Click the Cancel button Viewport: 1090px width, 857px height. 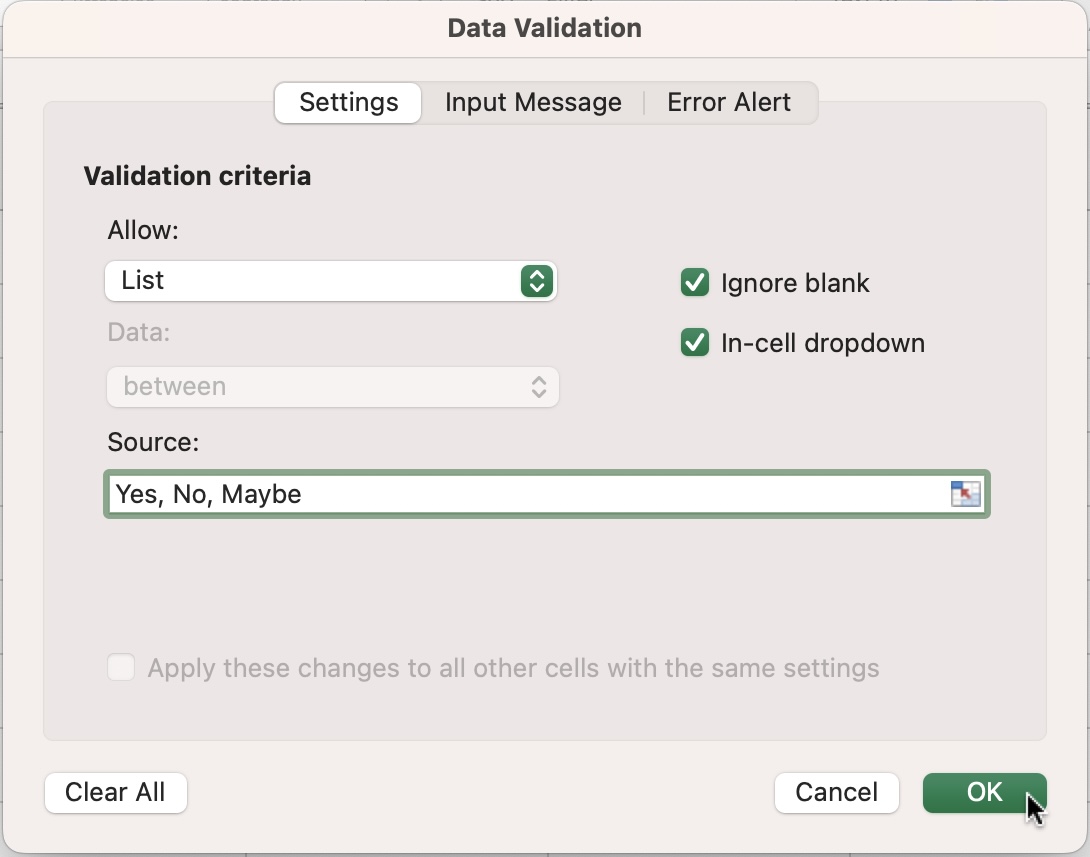(x=836, y=792)
